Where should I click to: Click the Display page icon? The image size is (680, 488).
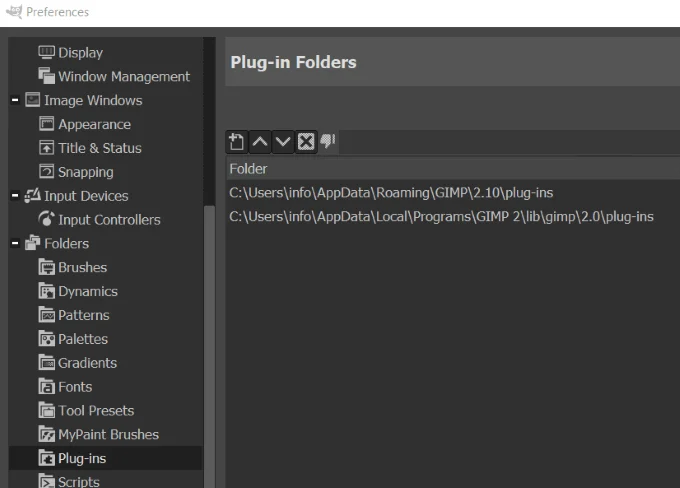46,52
